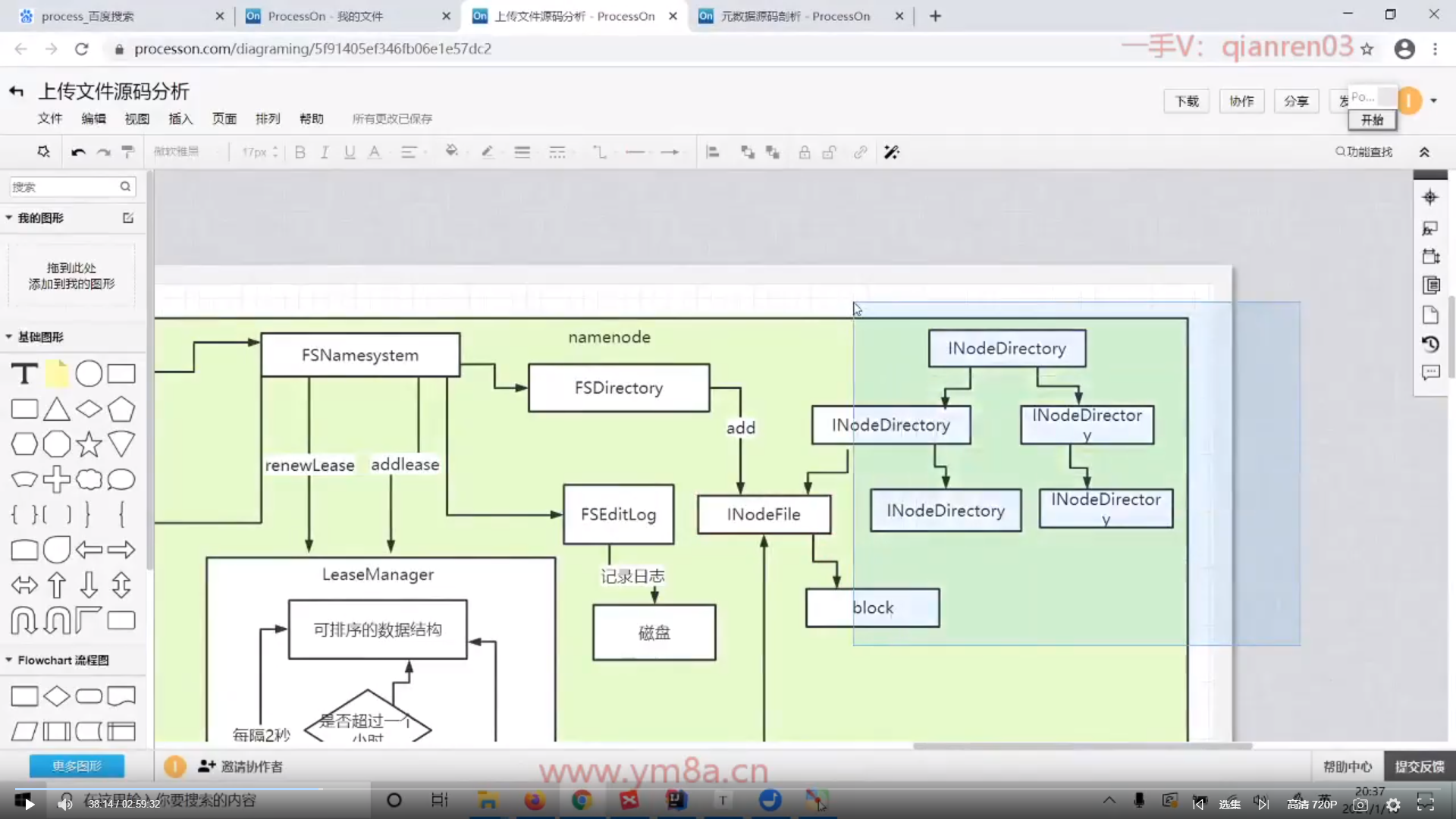
Task: Click the 协作 button
Action: point(1241,101)
